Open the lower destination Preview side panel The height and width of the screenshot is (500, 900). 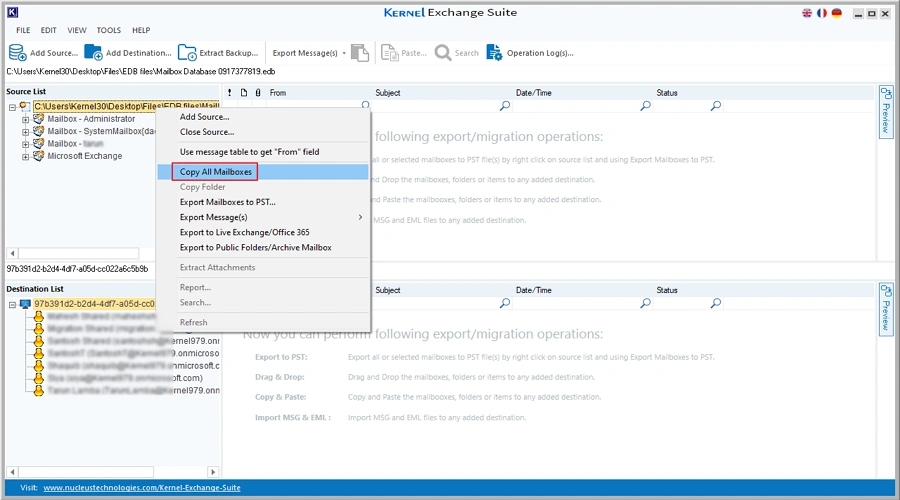(885, 308)
